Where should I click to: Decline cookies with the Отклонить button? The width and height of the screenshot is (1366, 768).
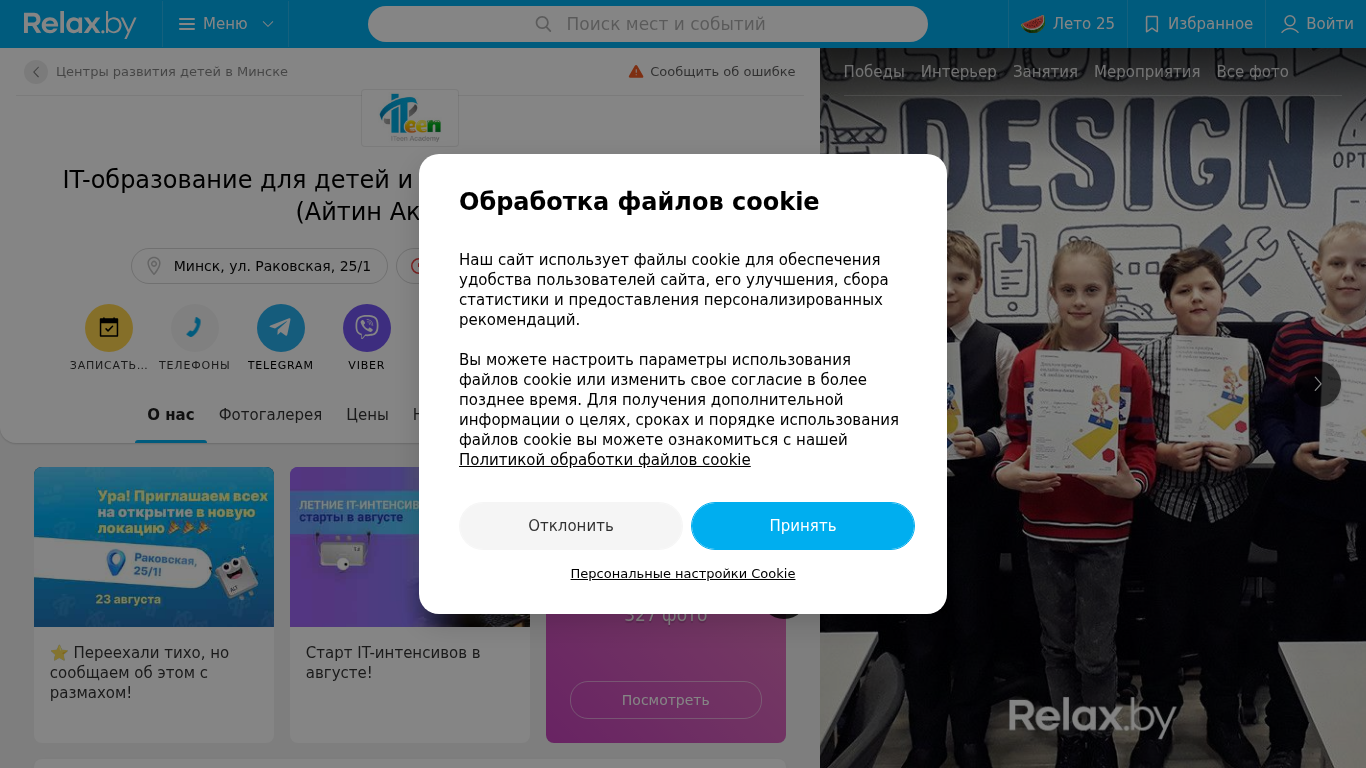(571, 526)
